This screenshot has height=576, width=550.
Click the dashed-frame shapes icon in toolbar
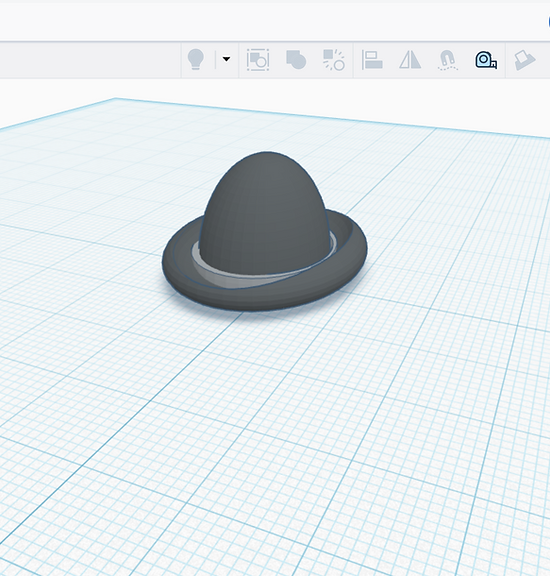click(258, 60)
